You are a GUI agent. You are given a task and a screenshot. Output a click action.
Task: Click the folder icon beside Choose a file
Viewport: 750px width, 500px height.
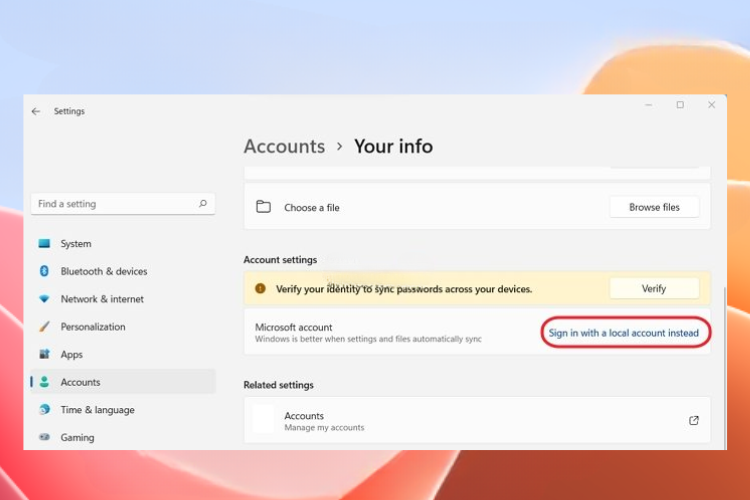click(263, 207)
